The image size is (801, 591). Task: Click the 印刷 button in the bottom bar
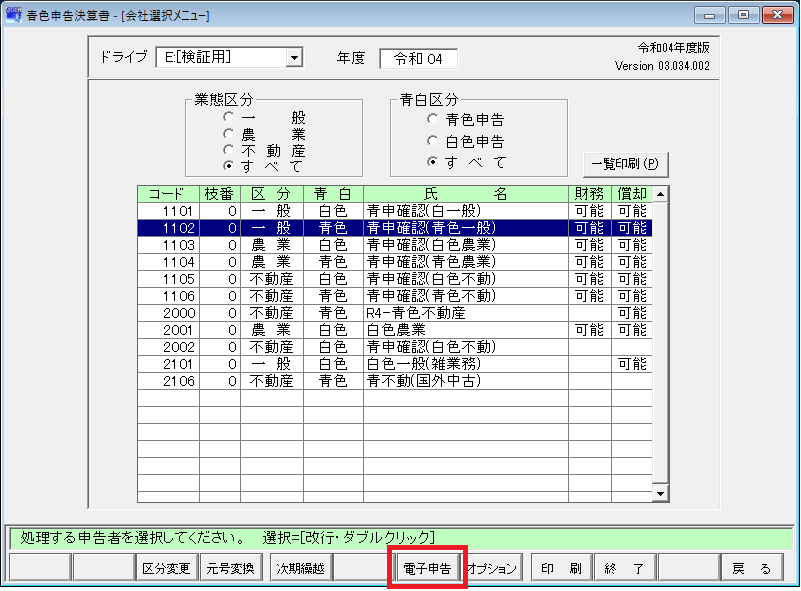point(561,568)
